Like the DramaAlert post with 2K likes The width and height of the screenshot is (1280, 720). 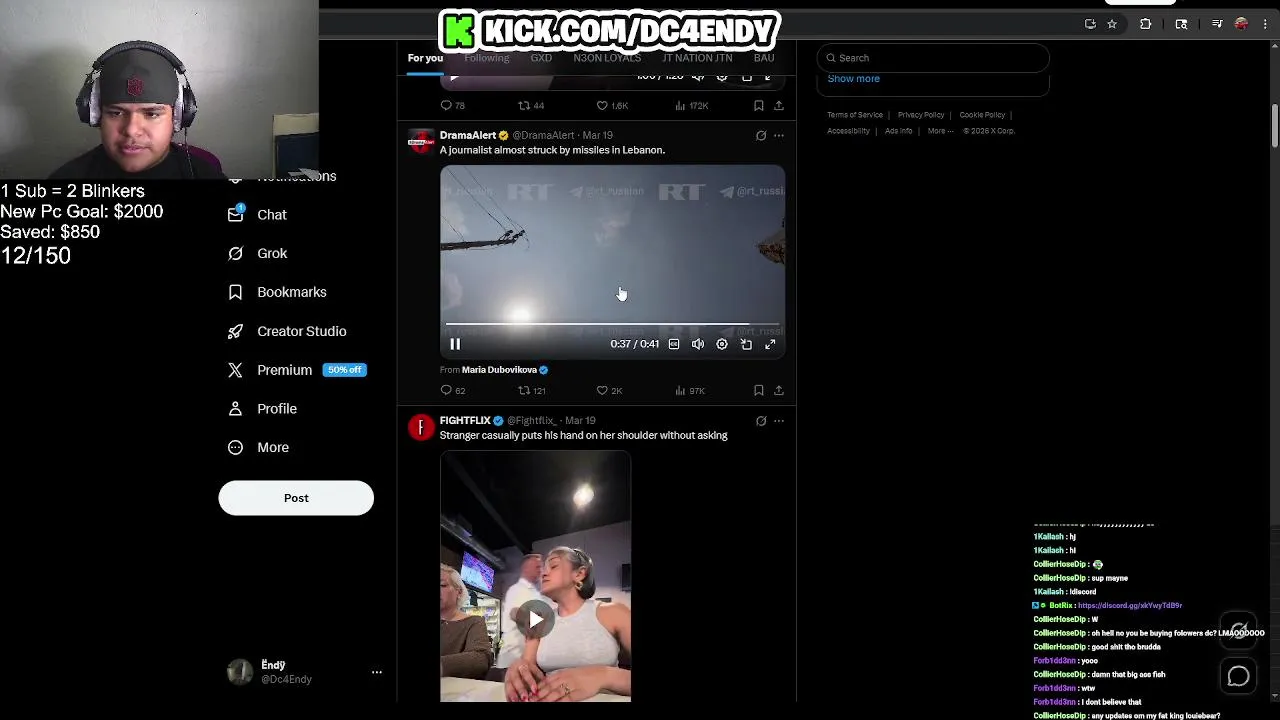pyautogui.click(x=609, y=390)
